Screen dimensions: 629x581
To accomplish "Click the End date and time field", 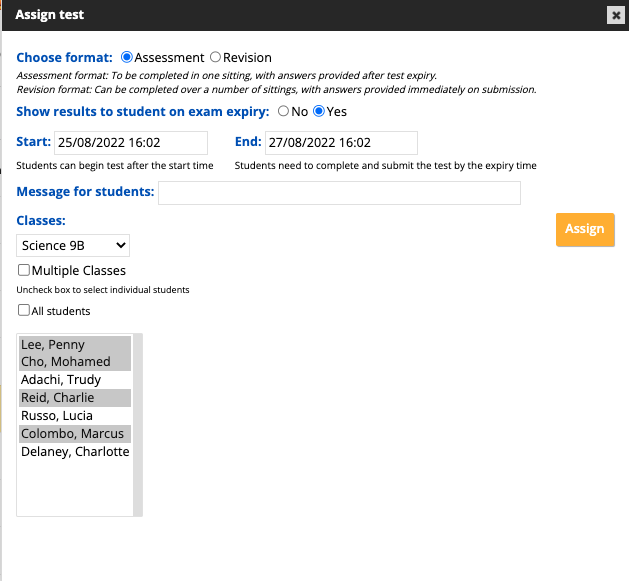I will [341, 143].
